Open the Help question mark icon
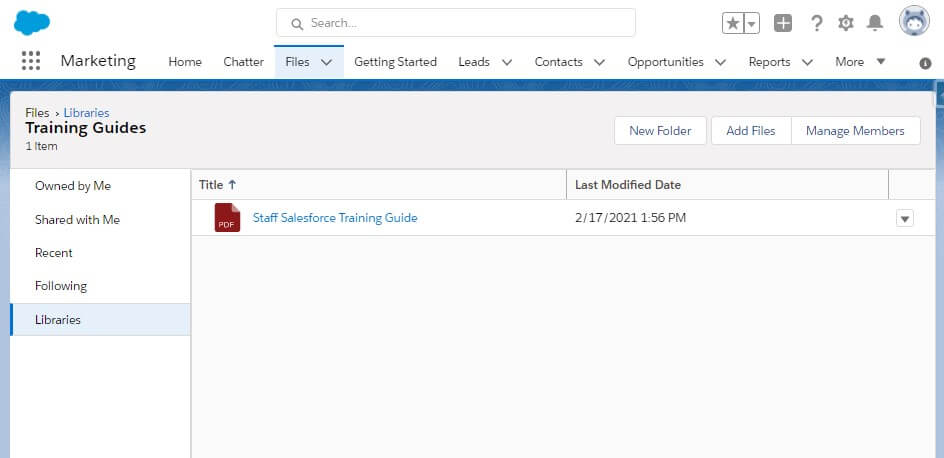The height and width of the screenshot is (458, 944). [x=816, y=23]
